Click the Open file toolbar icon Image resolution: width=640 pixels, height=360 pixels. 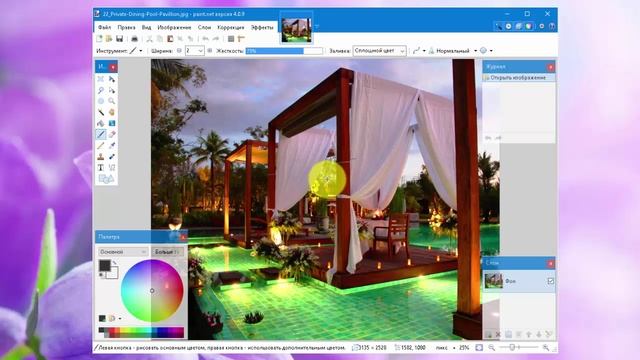[109, 39]
